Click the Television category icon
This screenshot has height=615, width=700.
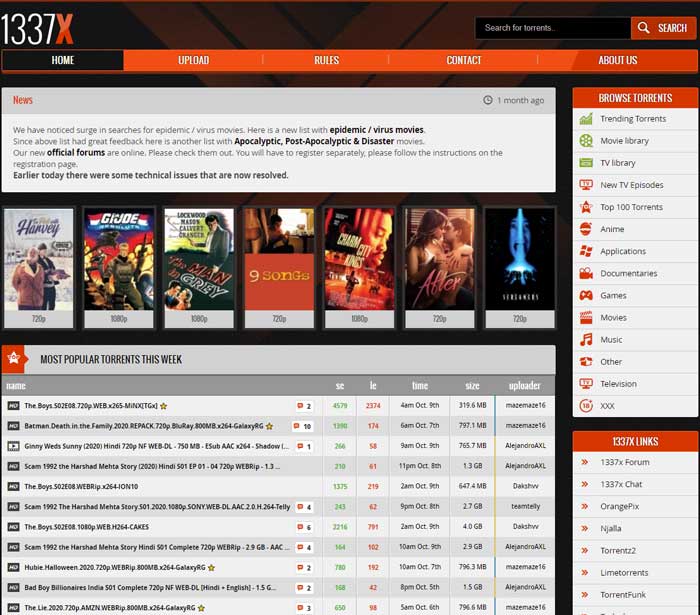tap(586, 383)
